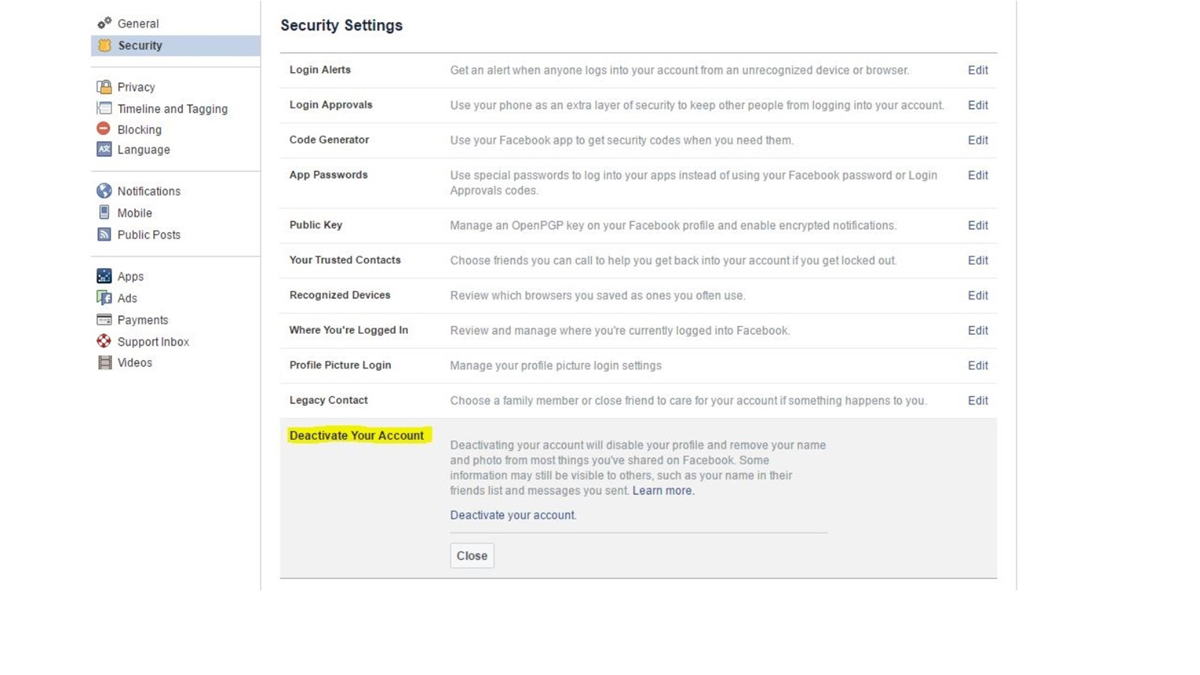Edit the Code Generator setting
The width and height of the screenshot is (1200, 675).
(x=977, y=140)
